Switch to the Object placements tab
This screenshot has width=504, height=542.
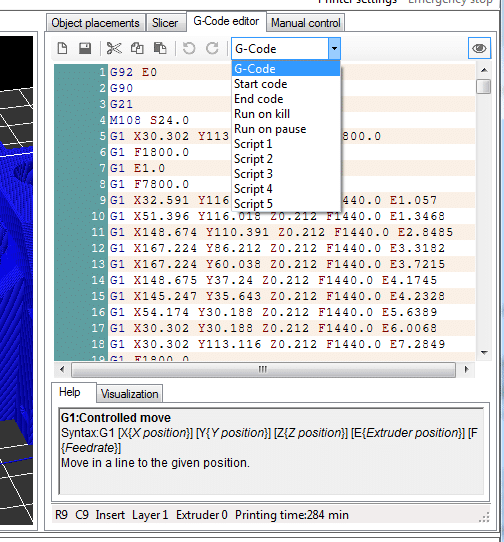[x=95, y=23]
